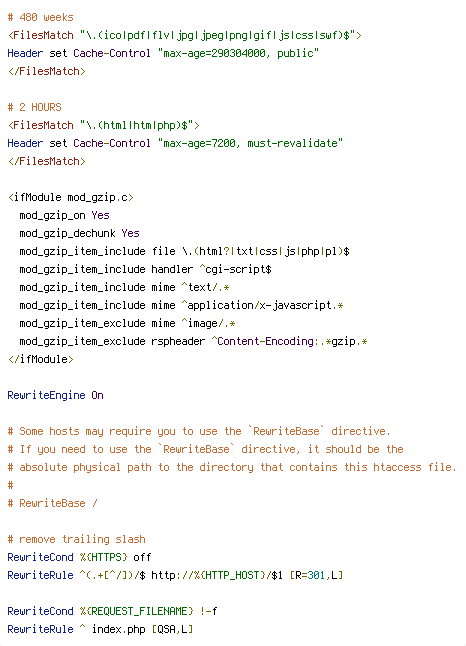The image size is (466, 646).
Task: Click the '^cgi-script$' handler pattern
Action: [235, 269]
